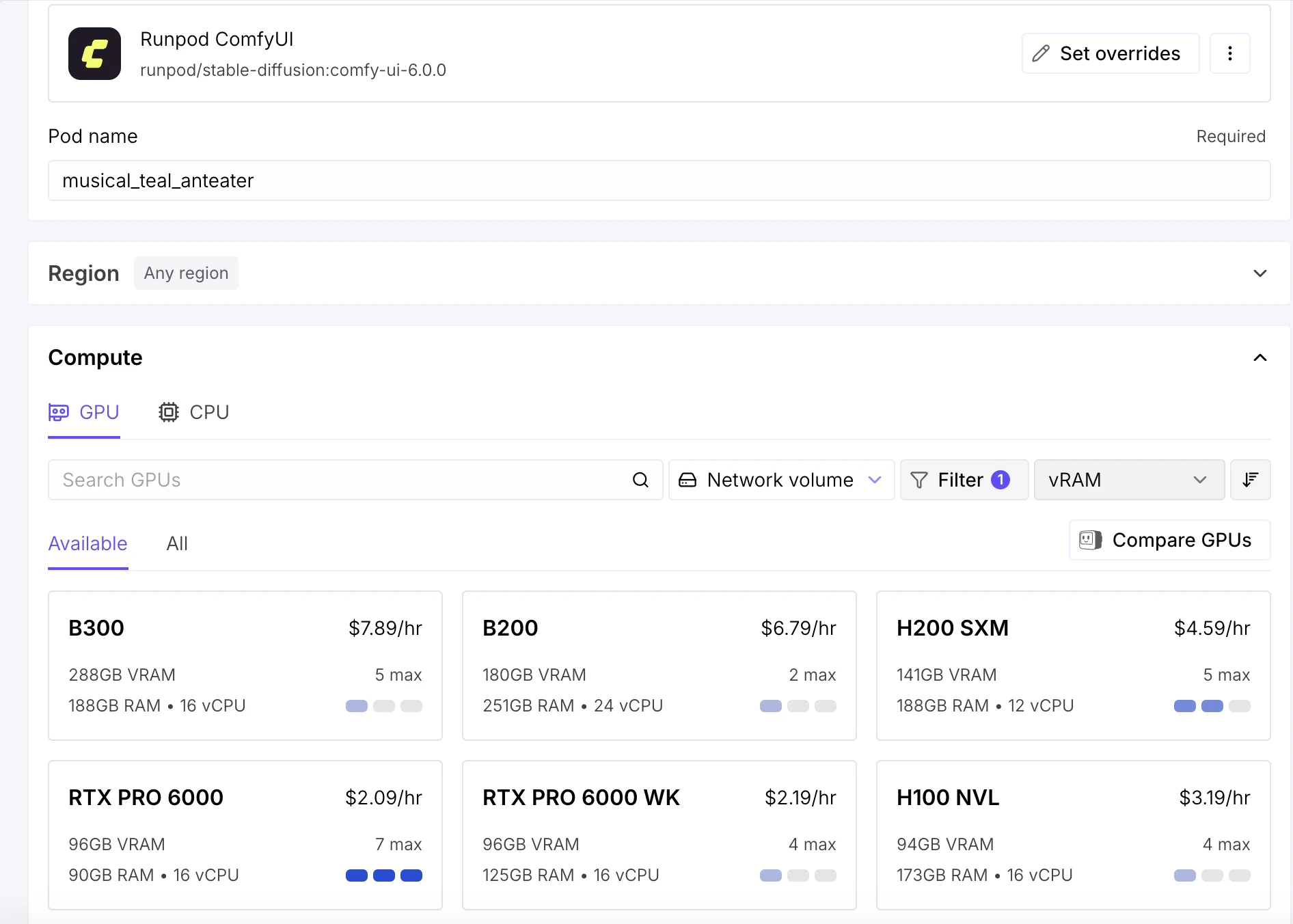Click the 251GB RAM • 24 vCPU text
This screenshot has height=924, width=1293.
tap(573, 706)
